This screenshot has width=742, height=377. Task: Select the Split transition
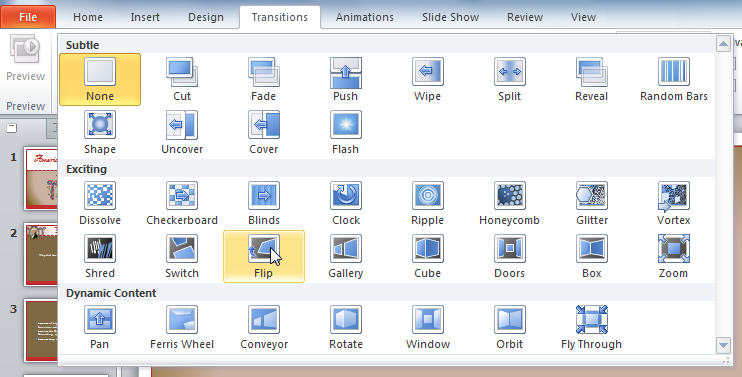click(x=509, y=79)
